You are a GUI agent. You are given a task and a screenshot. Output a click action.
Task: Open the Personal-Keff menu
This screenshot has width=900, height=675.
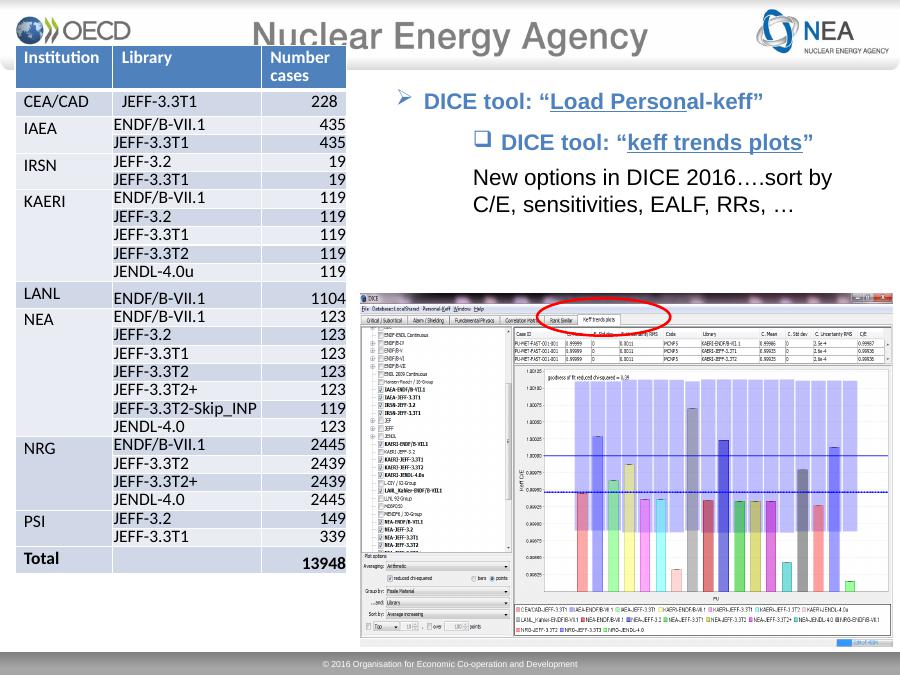pos(438,309)
